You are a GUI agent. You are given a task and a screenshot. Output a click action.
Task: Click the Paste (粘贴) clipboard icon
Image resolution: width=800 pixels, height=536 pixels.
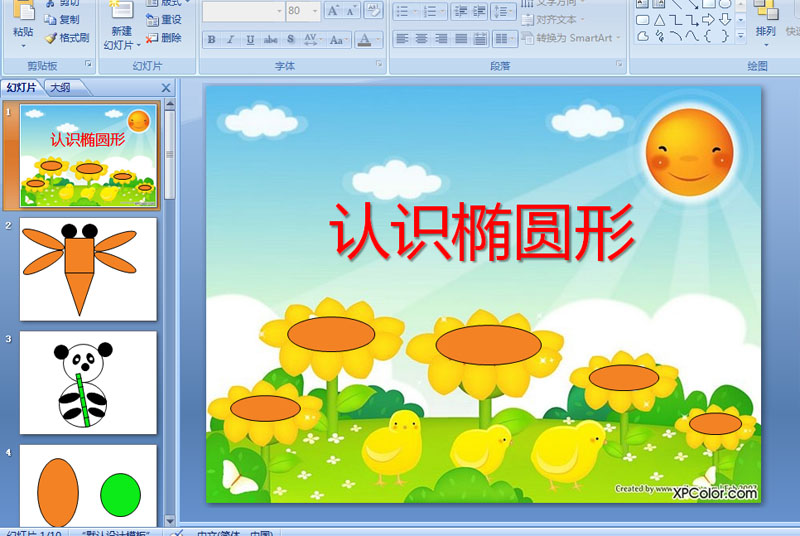(23, 10)
